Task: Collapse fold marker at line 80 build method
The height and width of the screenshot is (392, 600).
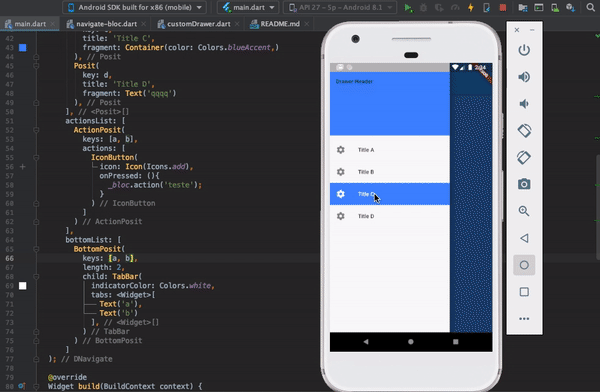Action: pos(36,386)
